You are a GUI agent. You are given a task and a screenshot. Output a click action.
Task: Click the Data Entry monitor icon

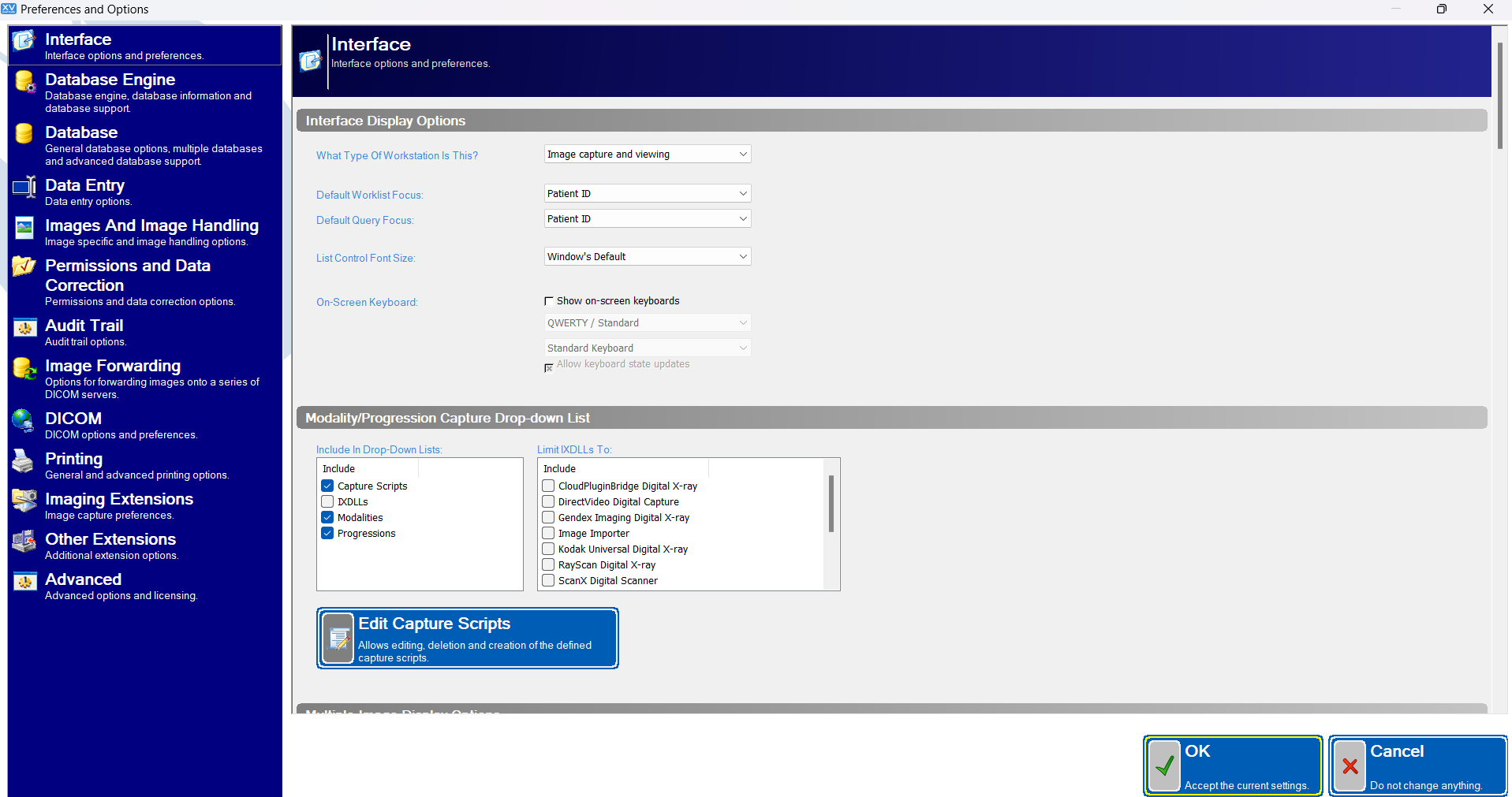tap(24, 187)
